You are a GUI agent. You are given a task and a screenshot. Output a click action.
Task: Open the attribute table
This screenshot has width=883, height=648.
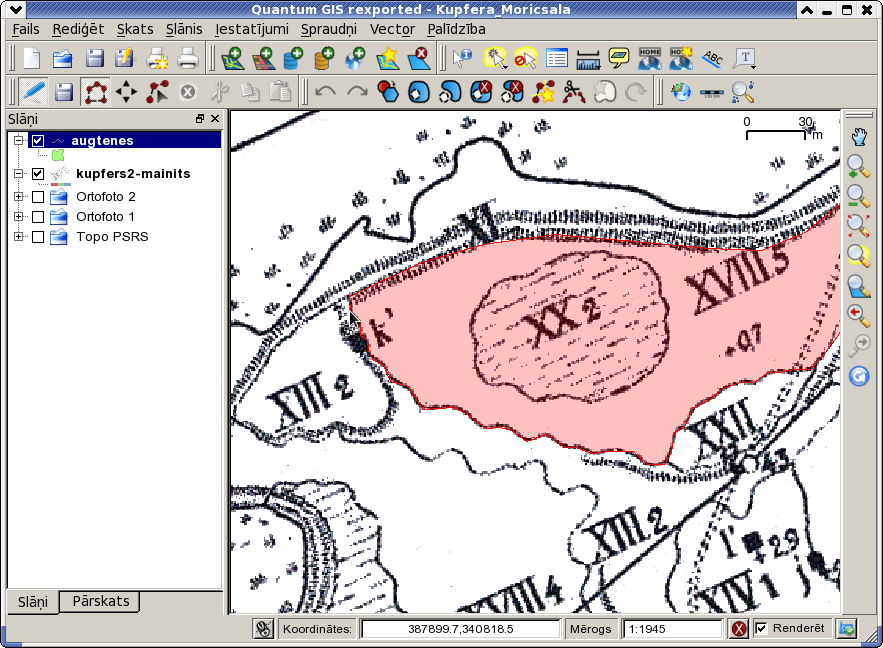pos(557,58)
